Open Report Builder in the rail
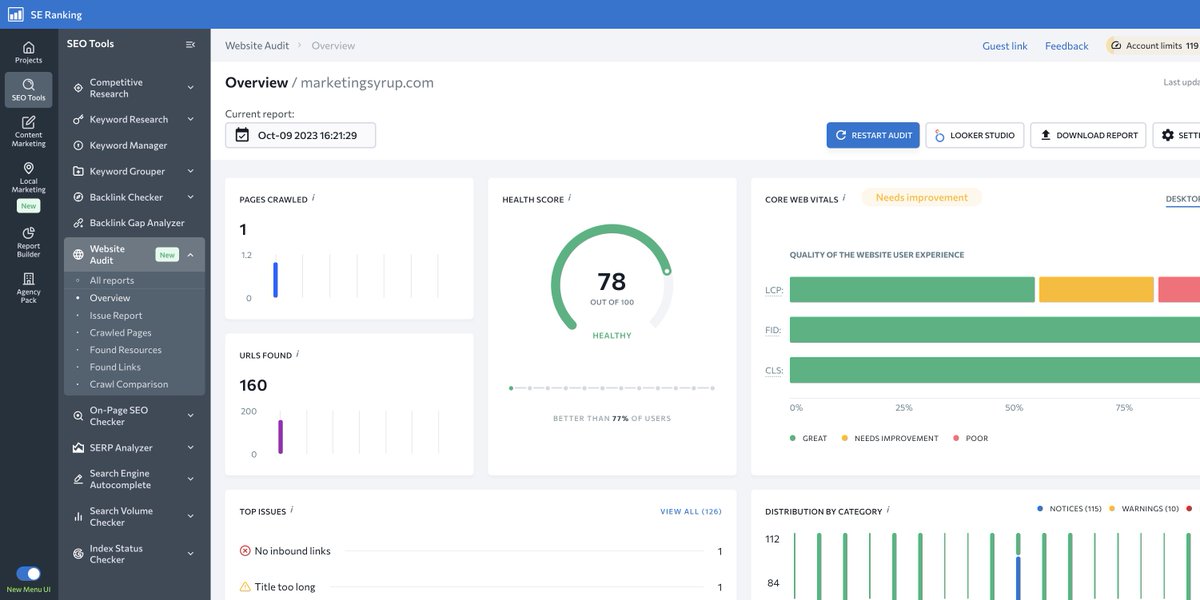This screenshot has height=600, width=1200. [28, 242]
